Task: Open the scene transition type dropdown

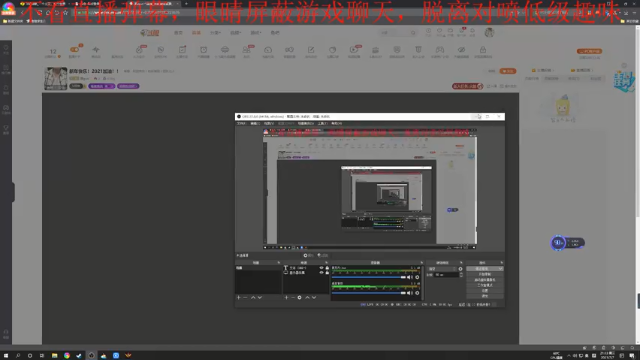Action: (x=442, y=269)
